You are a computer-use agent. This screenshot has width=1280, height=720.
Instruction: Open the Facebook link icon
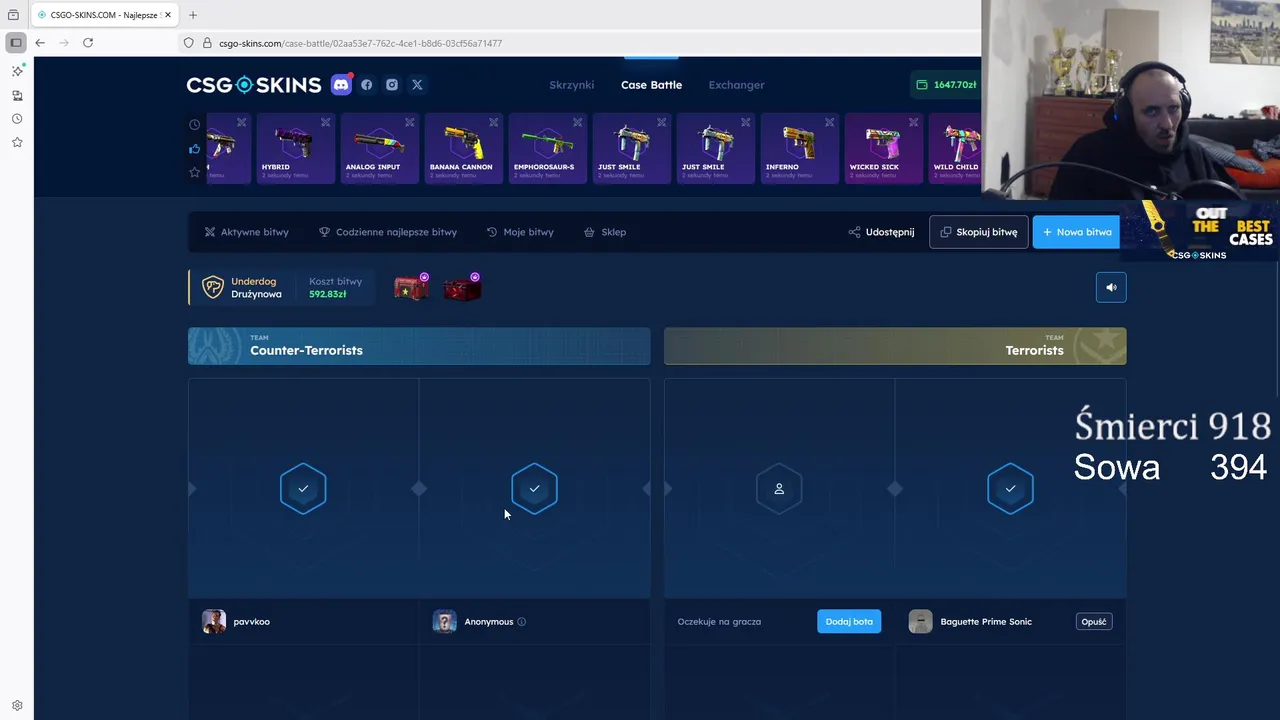pos(367,85)
